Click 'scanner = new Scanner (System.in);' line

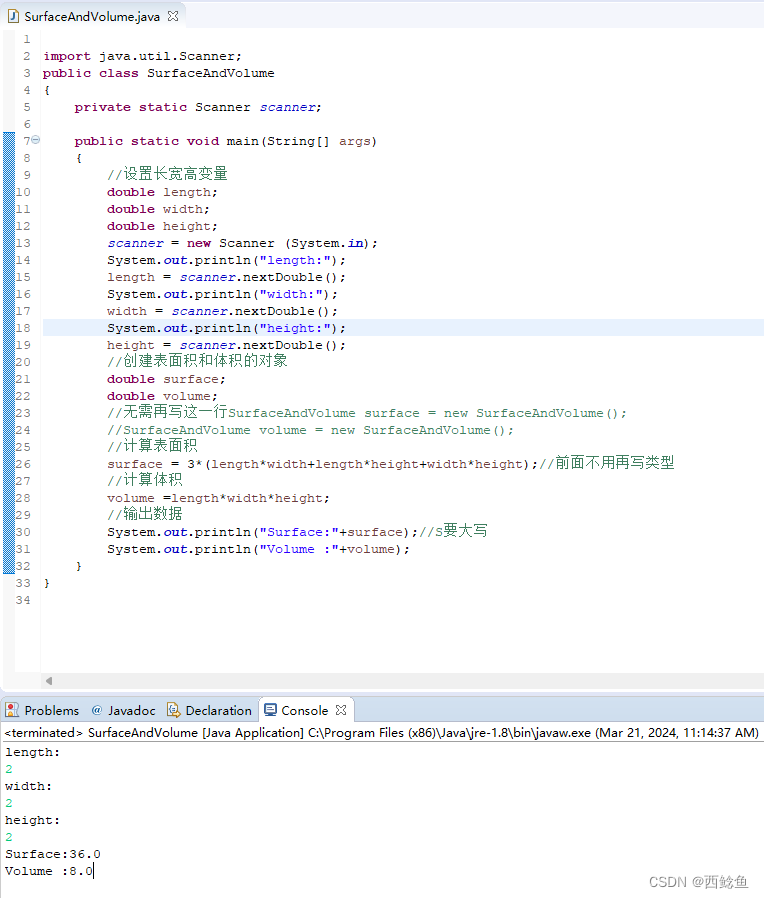click(x=242, y=243)
